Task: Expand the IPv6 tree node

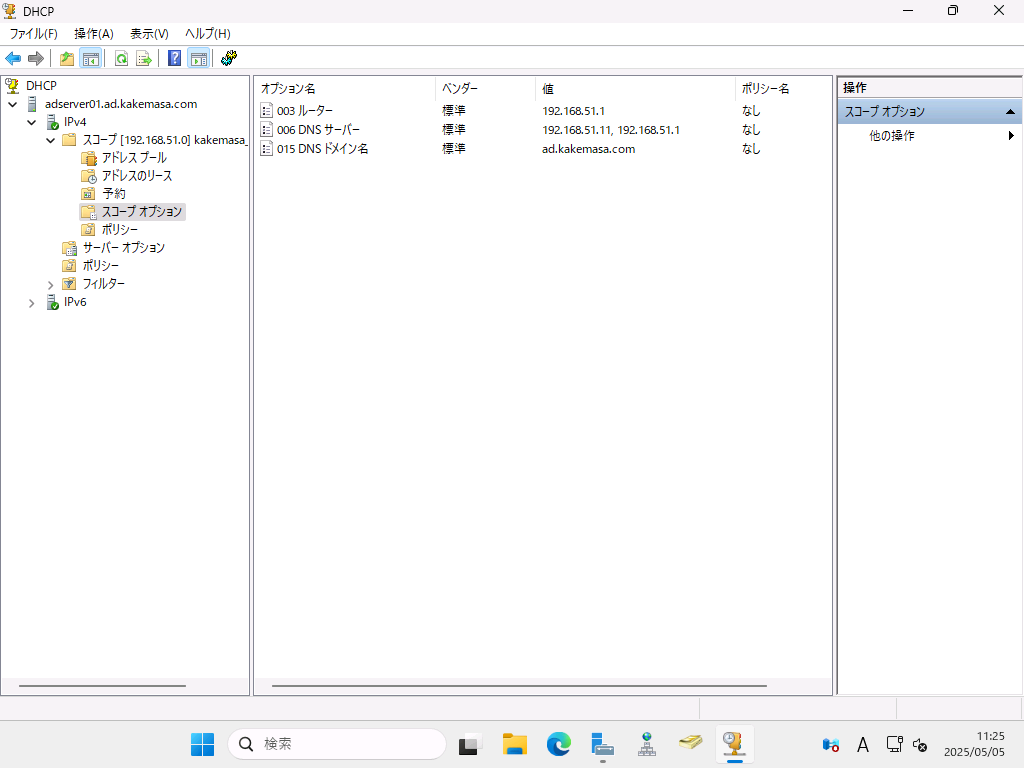Action: 31,303
